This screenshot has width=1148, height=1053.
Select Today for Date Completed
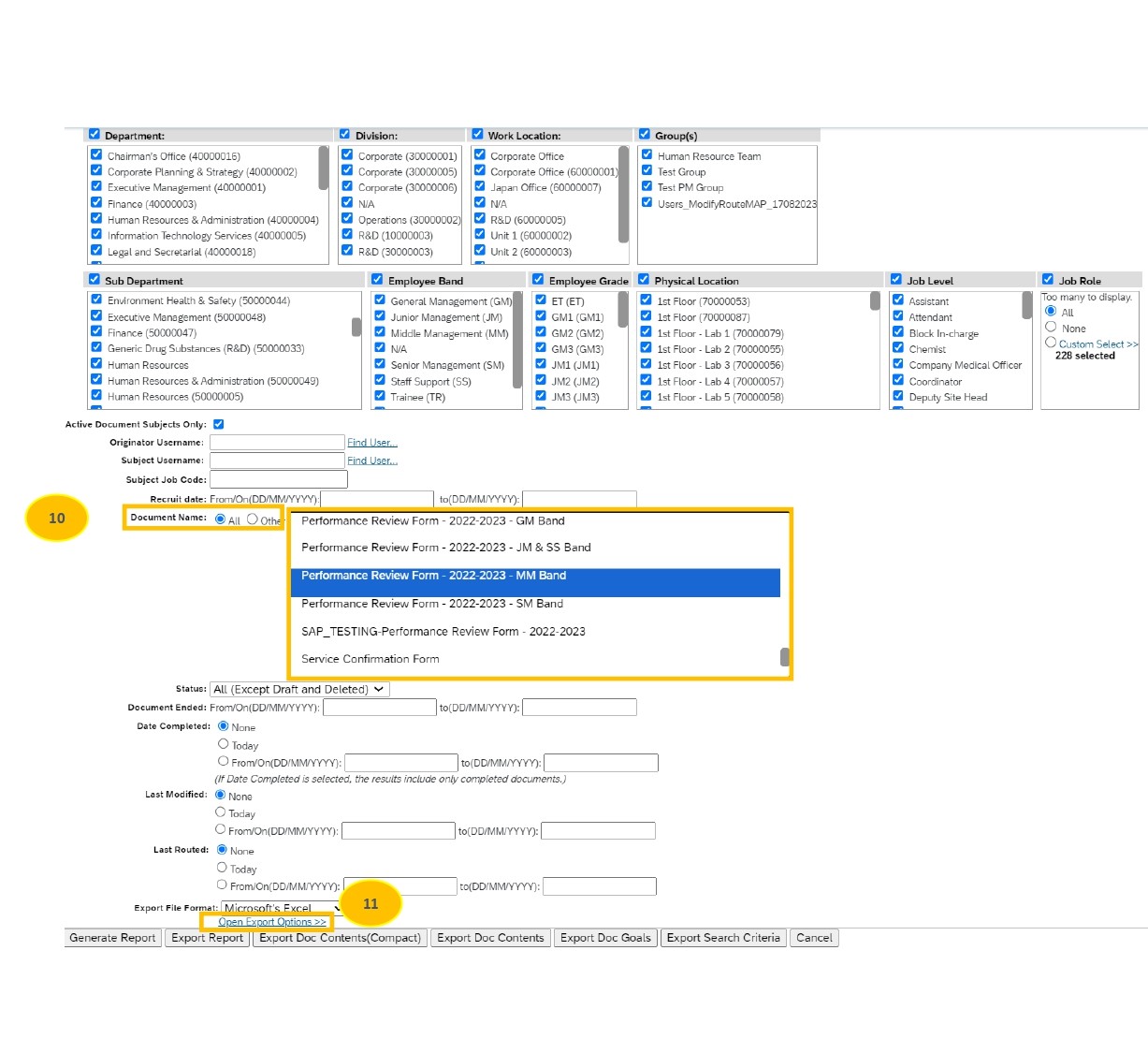click(224, 742)
